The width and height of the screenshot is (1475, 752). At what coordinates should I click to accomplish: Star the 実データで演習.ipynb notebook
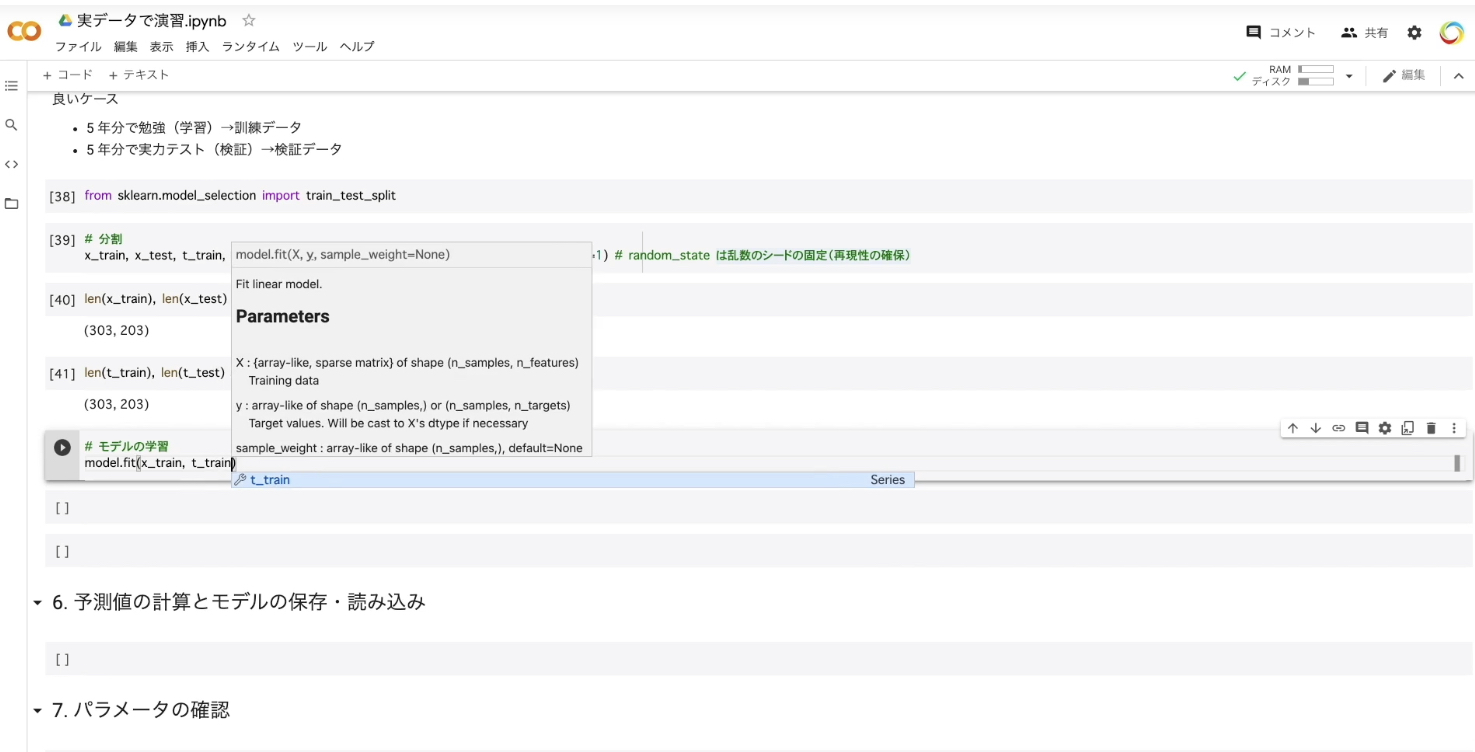pyautogui.click(x=247, y=18)
